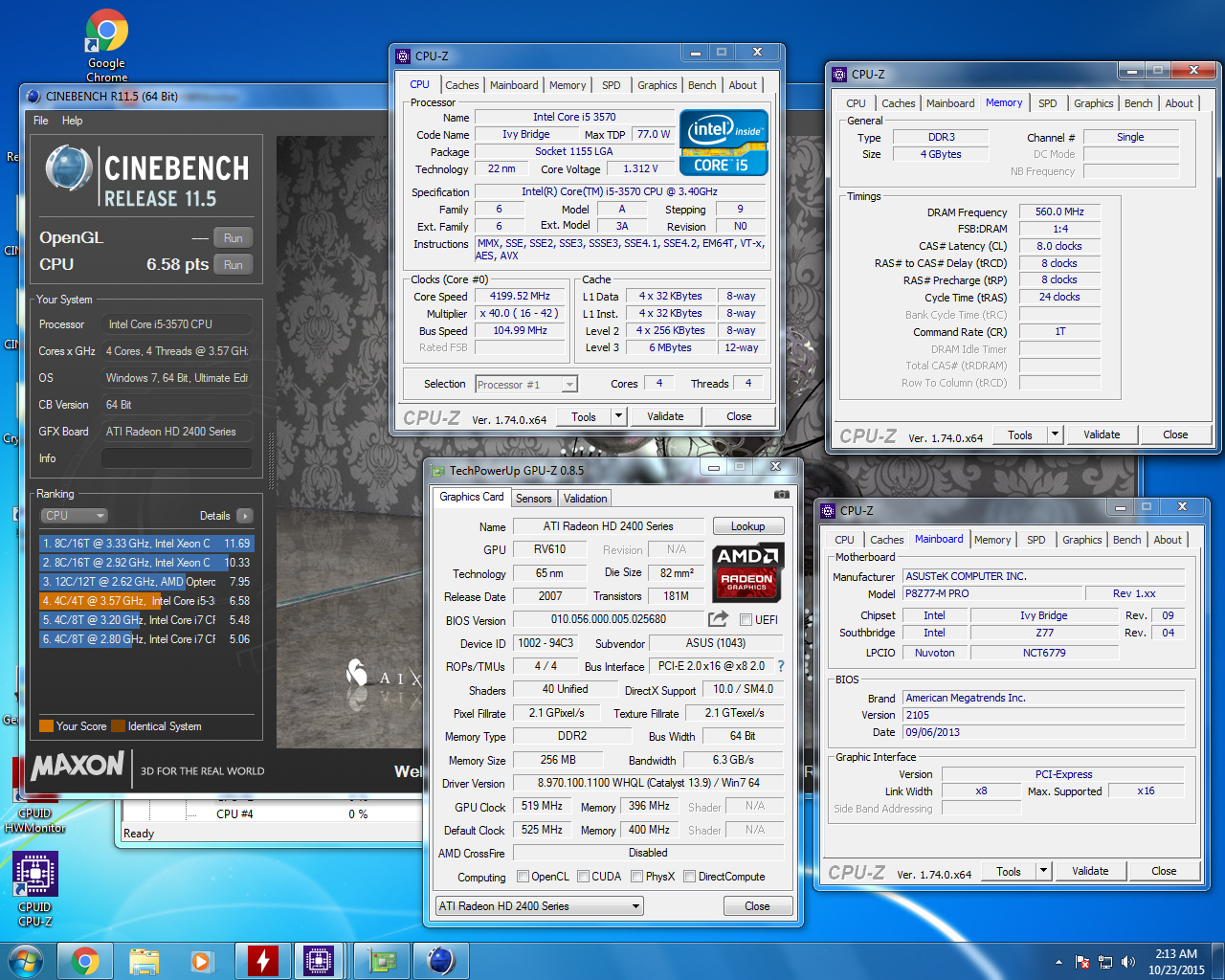Open SPD tab in Memory CPU-Z window
Screen dimensions: 1225x980
click(1048, 103)
